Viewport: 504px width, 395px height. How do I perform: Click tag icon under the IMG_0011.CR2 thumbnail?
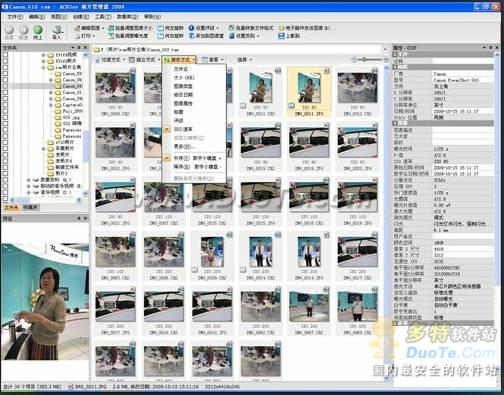pyautogui.click(x=243, y=106)
